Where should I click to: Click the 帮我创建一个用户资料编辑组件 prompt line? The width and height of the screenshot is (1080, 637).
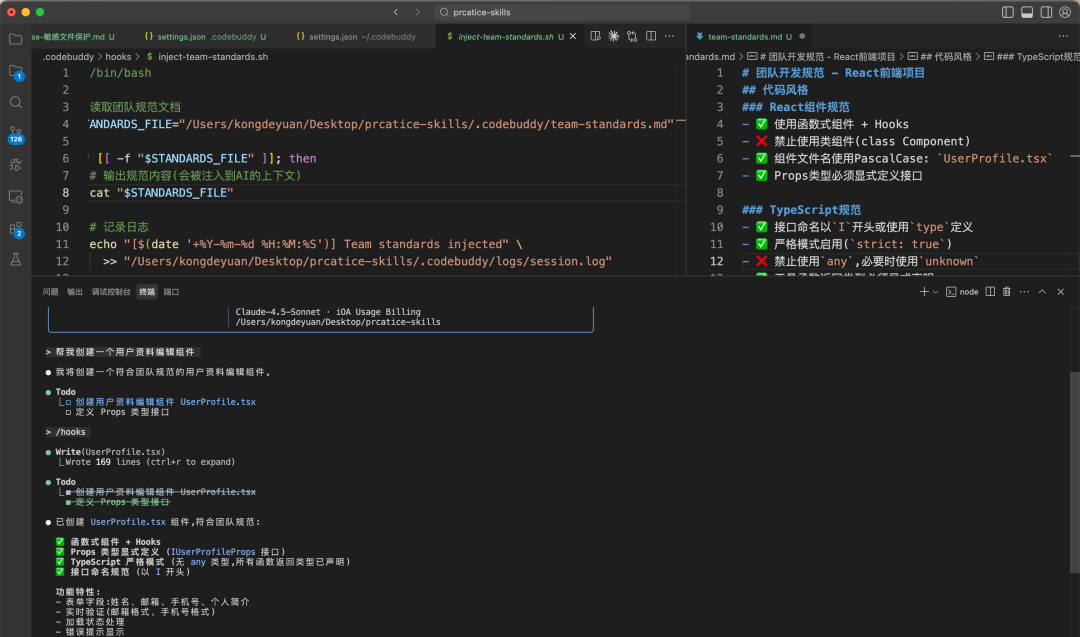(x=121, y=352)
